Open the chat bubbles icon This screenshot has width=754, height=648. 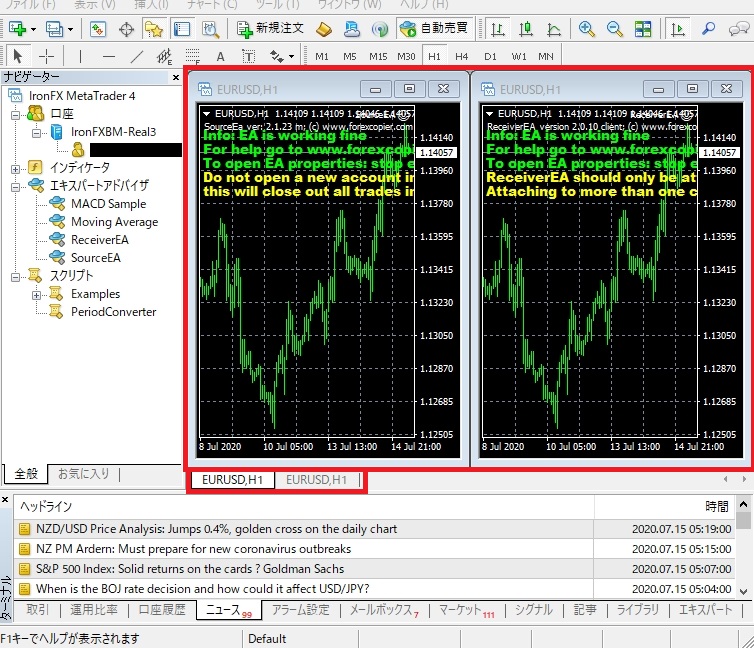(738, 29)
